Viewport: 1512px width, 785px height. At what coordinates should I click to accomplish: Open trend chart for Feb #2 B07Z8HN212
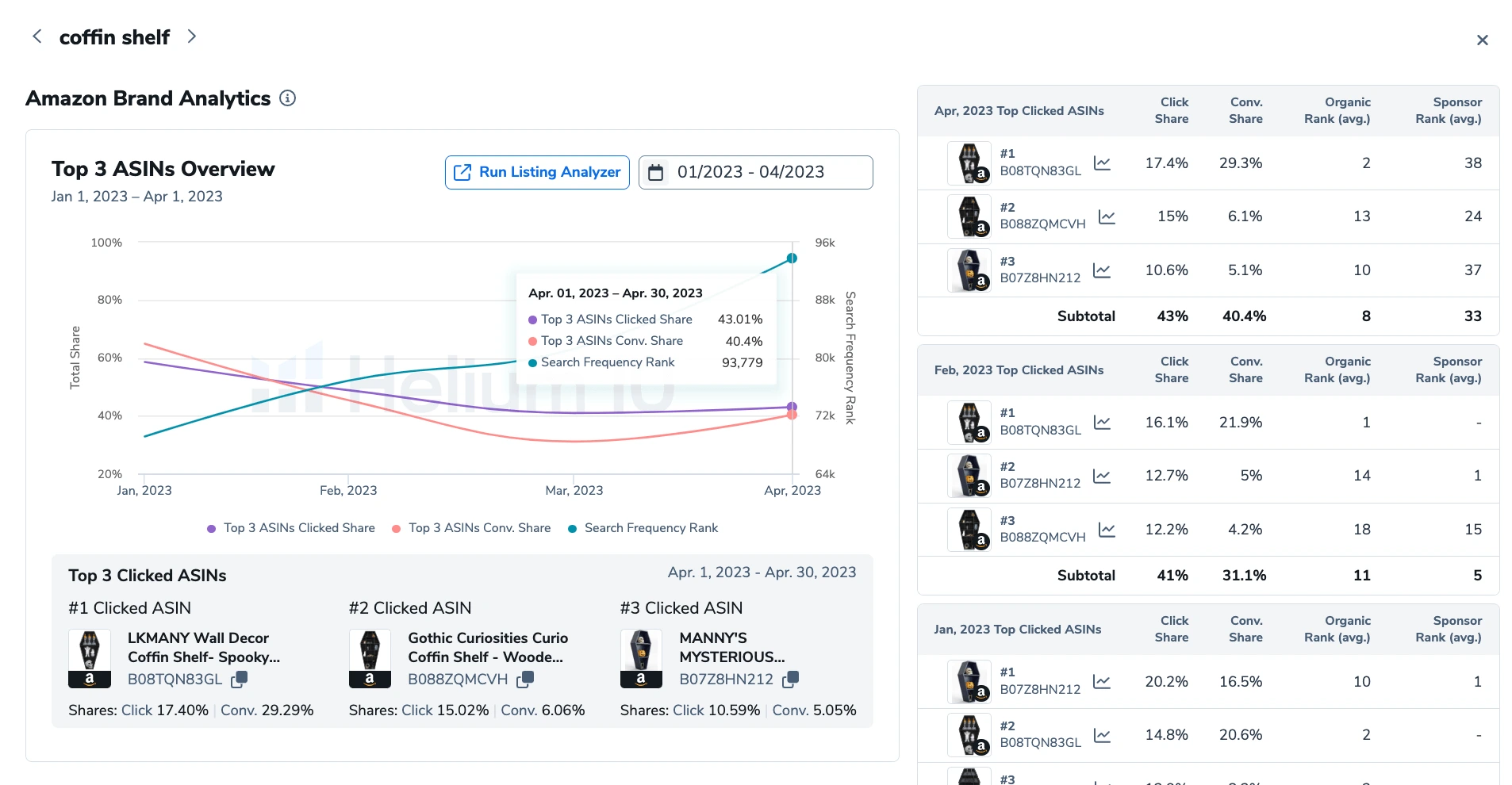tap(1101, 476)
